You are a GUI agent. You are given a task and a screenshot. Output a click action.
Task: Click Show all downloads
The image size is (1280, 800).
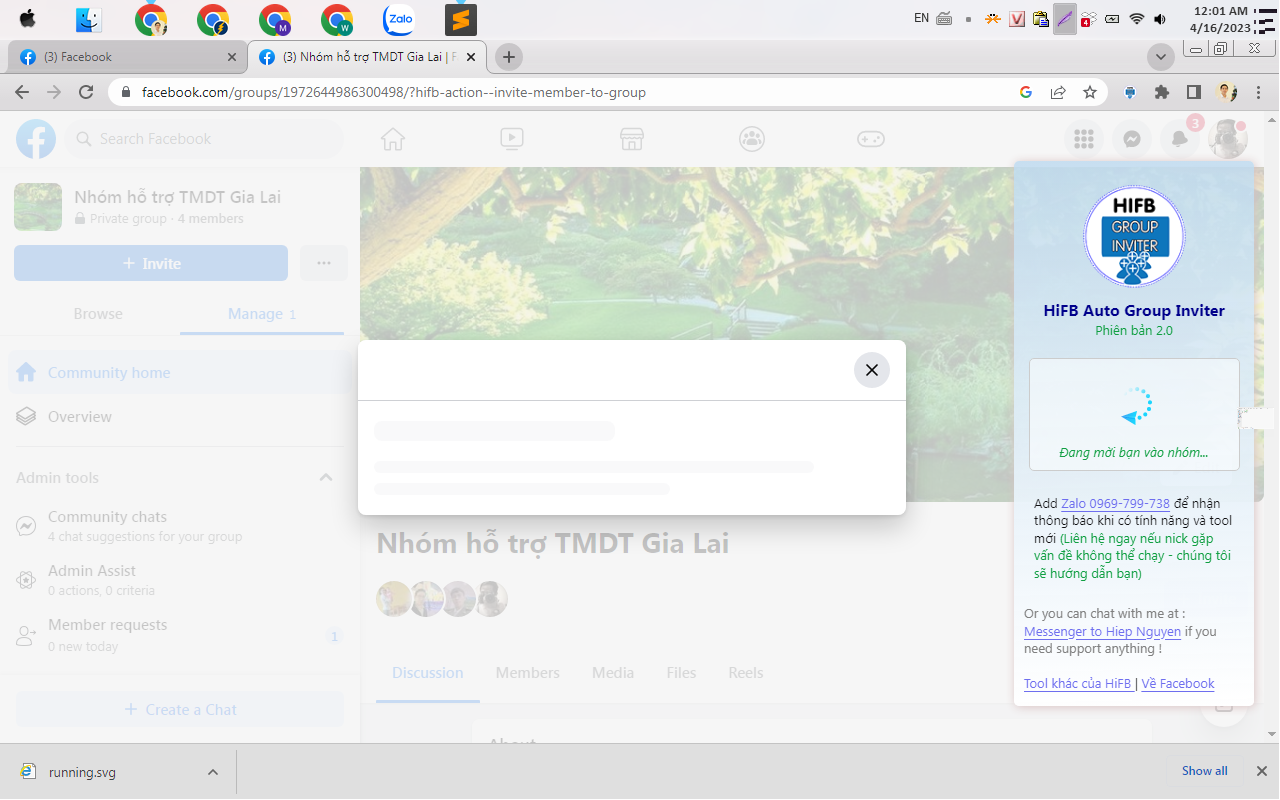click(x=1204, y=771)
